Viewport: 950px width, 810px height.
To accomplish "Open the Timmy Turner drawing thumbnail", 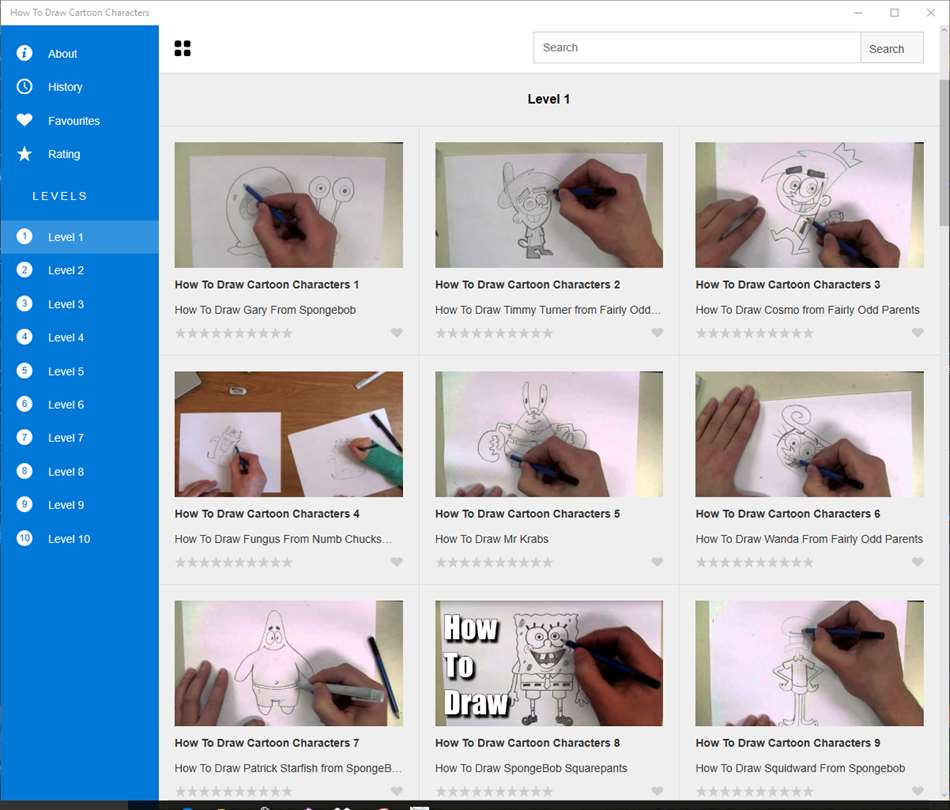I will tap(549, 205).
